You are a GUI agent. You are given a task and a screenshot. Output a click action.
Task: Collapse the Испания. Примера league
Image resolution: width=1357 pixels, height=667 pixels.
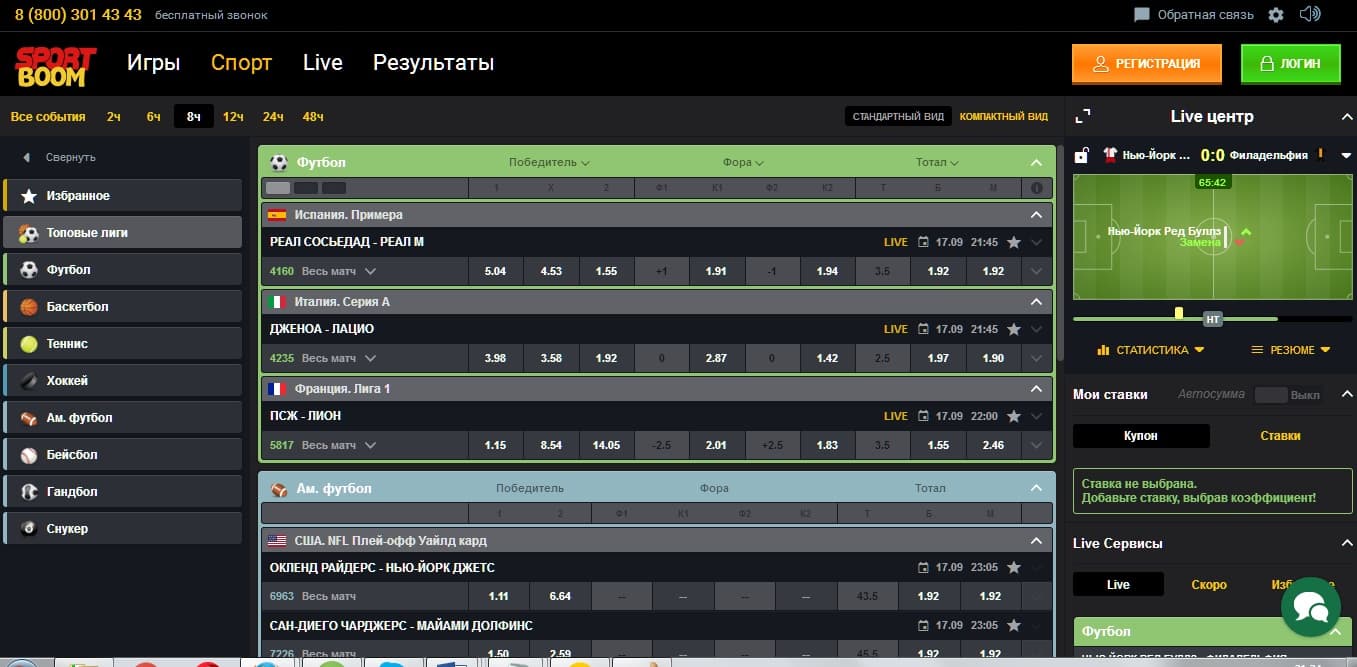coord(1036,215)
